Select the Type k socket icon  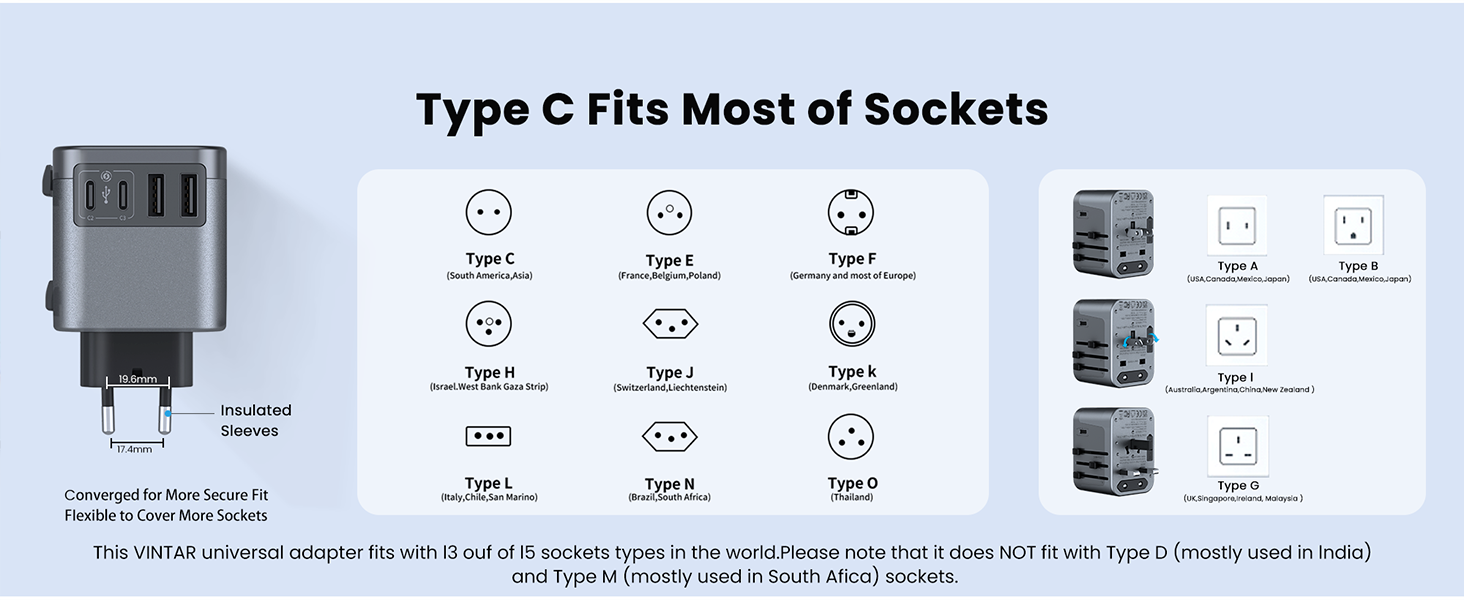pyautogui.click(x=852, y=324)
